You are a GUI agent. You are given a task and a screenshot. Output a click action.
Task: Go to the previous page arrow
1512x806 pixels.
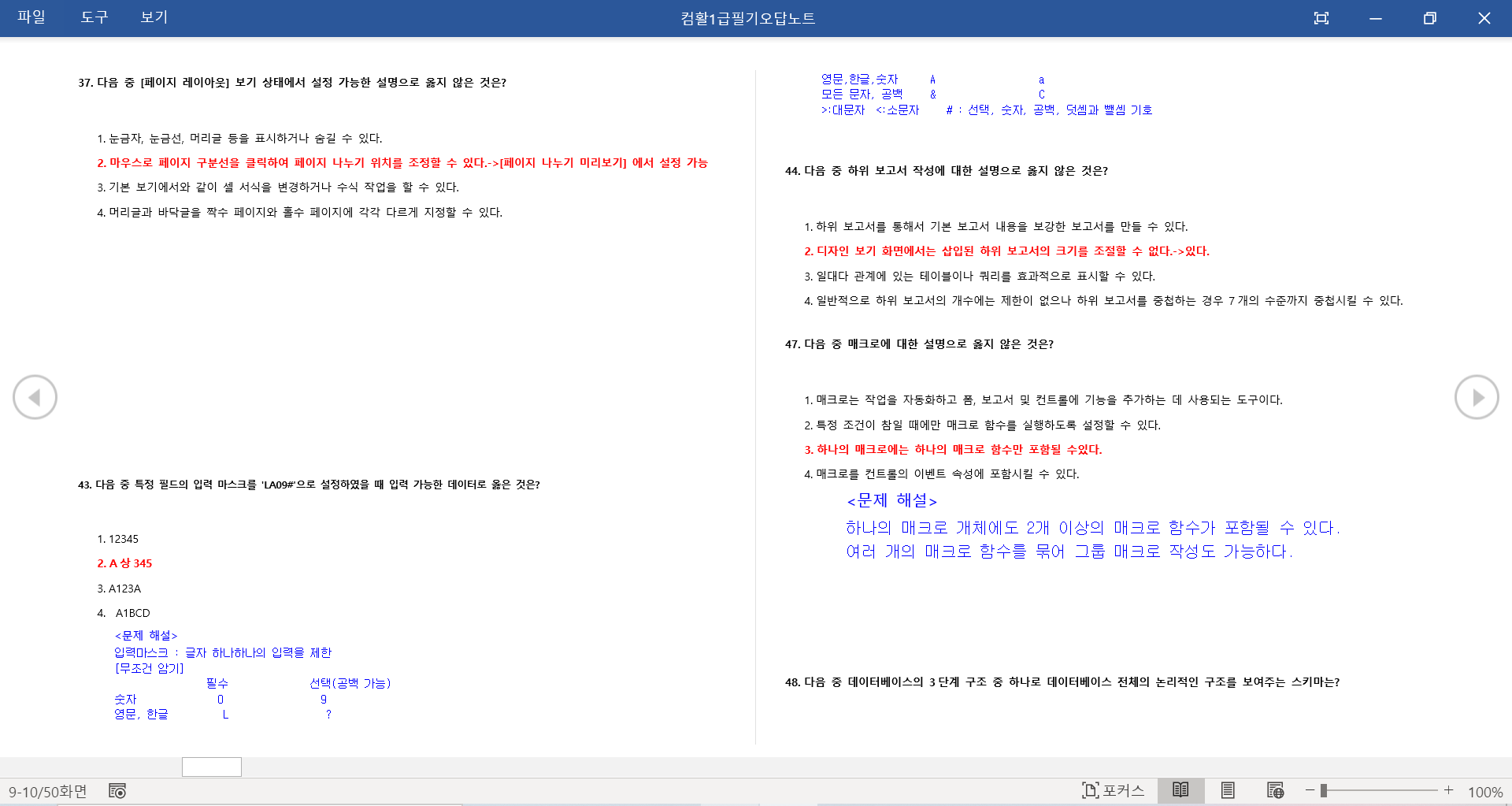pos(35,397)
